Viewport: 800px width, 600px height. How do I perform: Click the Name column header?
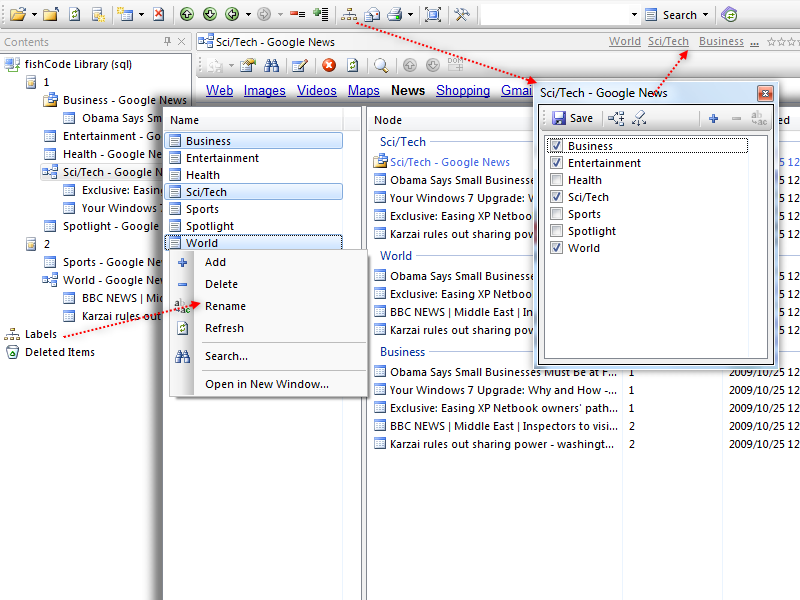[254, 120]
